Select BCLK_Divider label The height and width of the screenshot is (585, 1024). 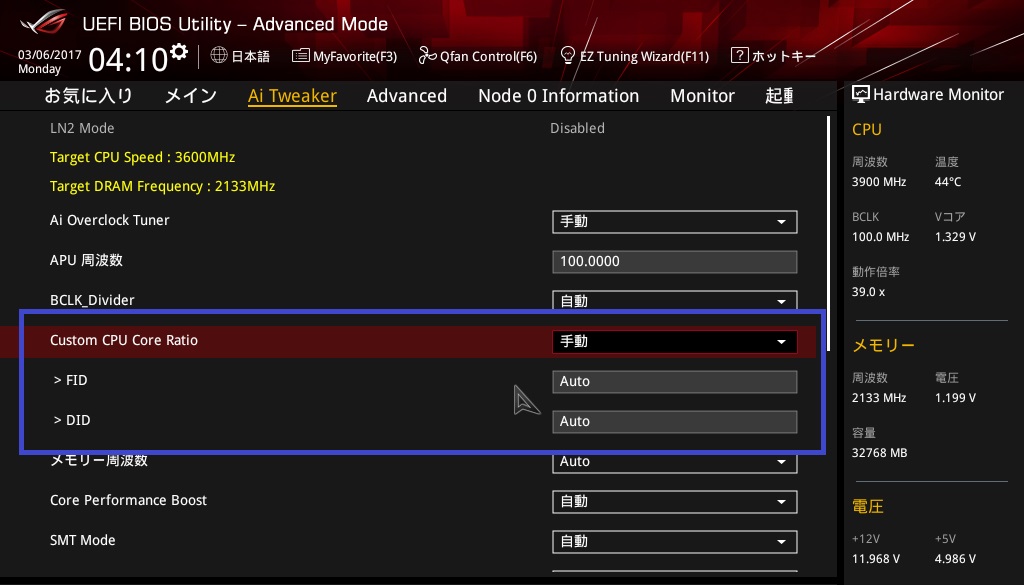pyautogui.click(x=92, y=300)
